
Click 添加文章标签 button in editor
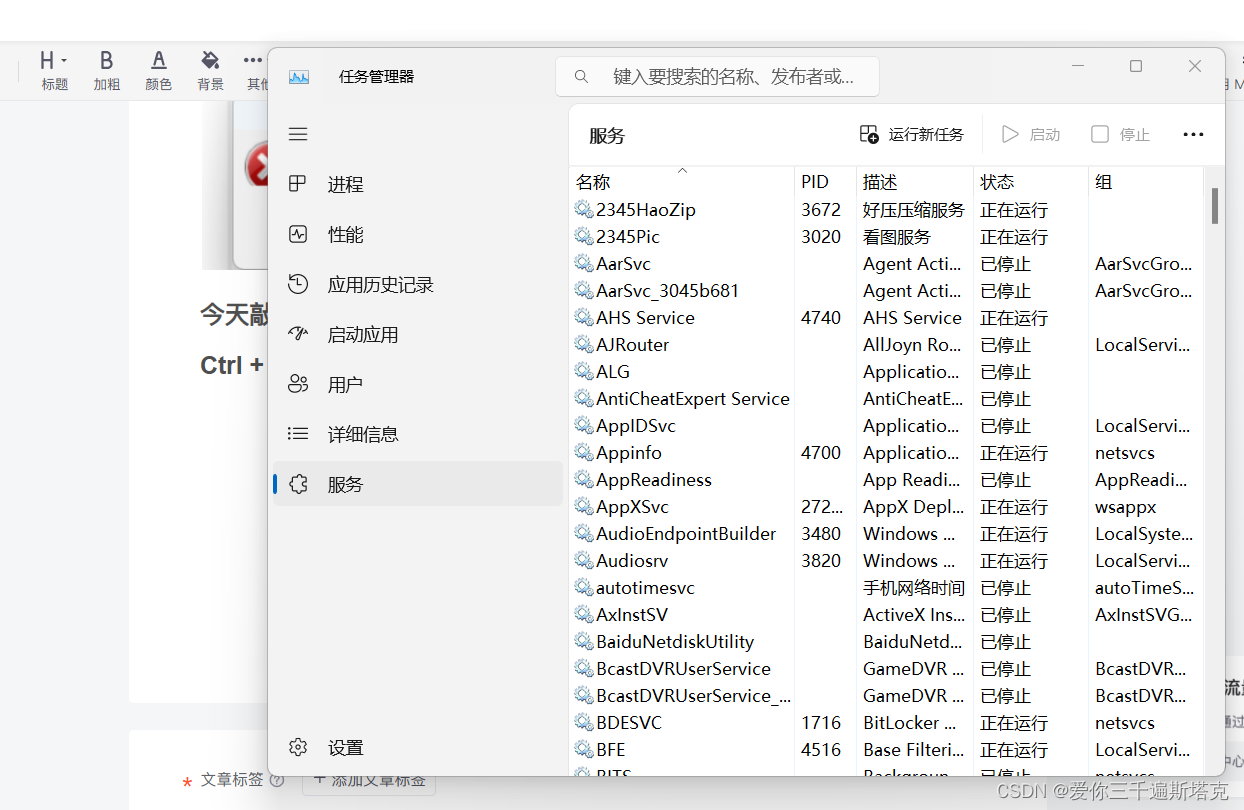(x=369, y=780)
